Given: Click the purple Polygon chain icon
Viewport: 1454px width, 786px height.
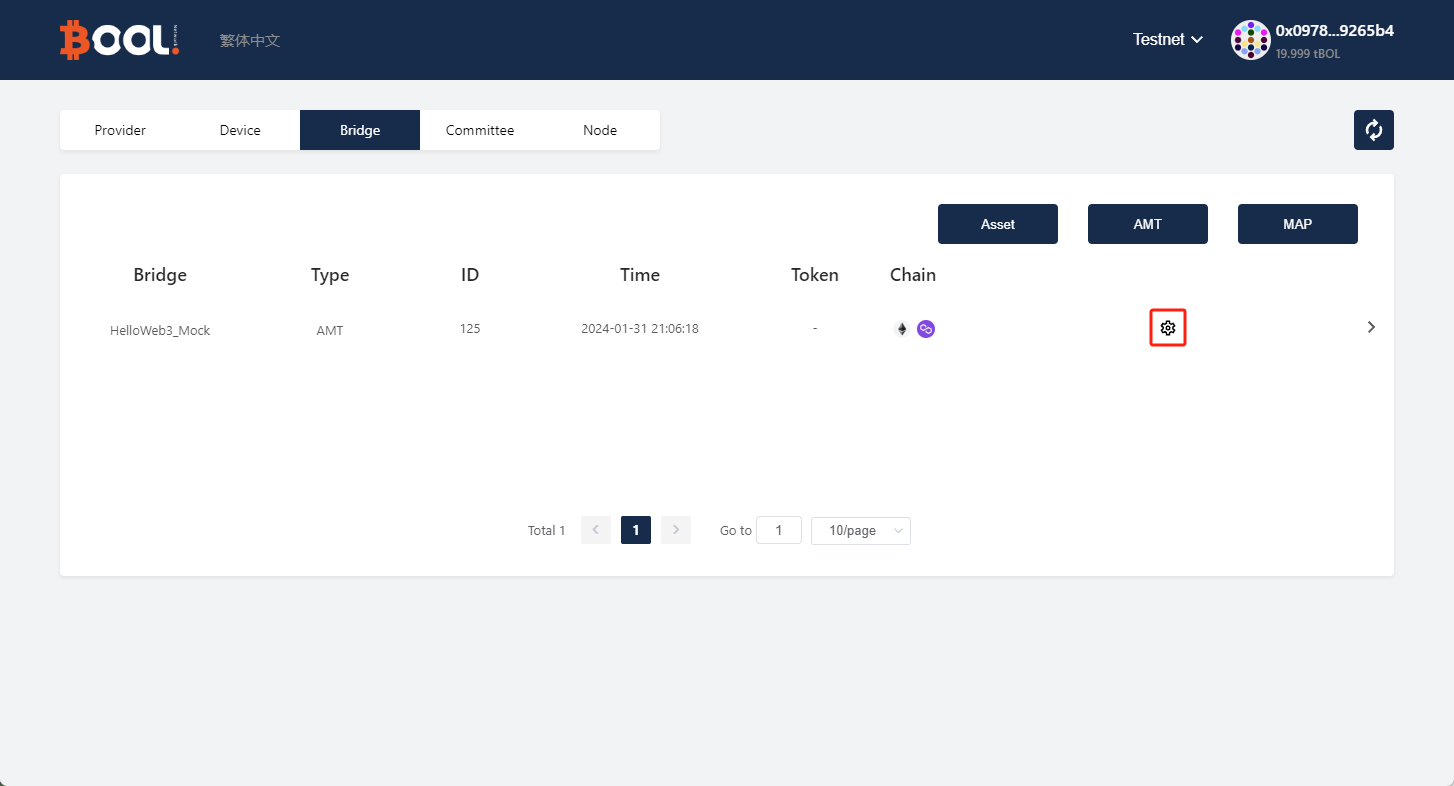Looking at the screenshot, I should pyautogui.click(x=926, y=329).
